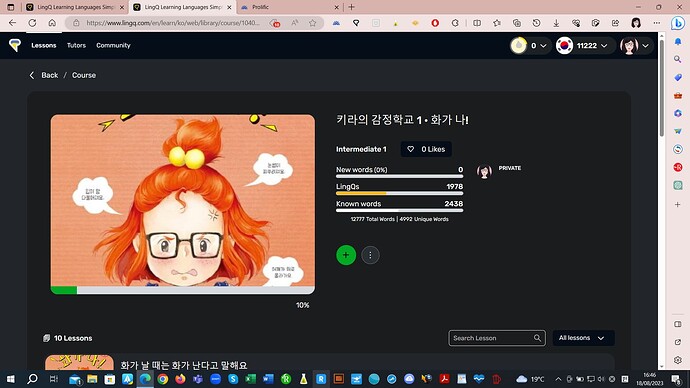Viewport: 690px width, 388px height.
Task: Open the profile avatar dropdown menu
Action: (634, 45)
